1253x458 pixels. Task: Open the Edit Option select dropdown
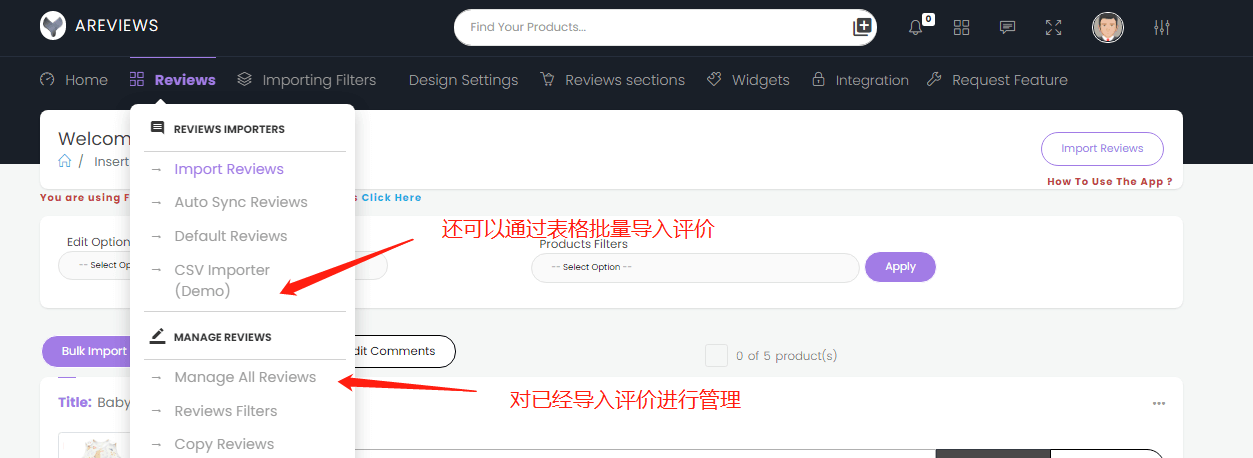pyautogui.click(x=96, y=266)
